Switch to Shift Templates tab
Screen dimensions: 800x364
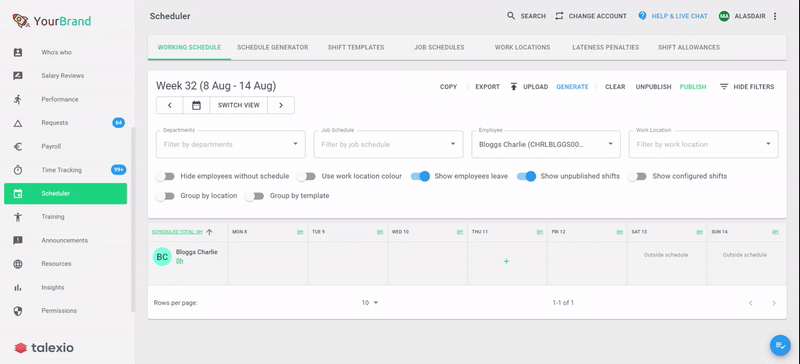click(x=356, y=47)
